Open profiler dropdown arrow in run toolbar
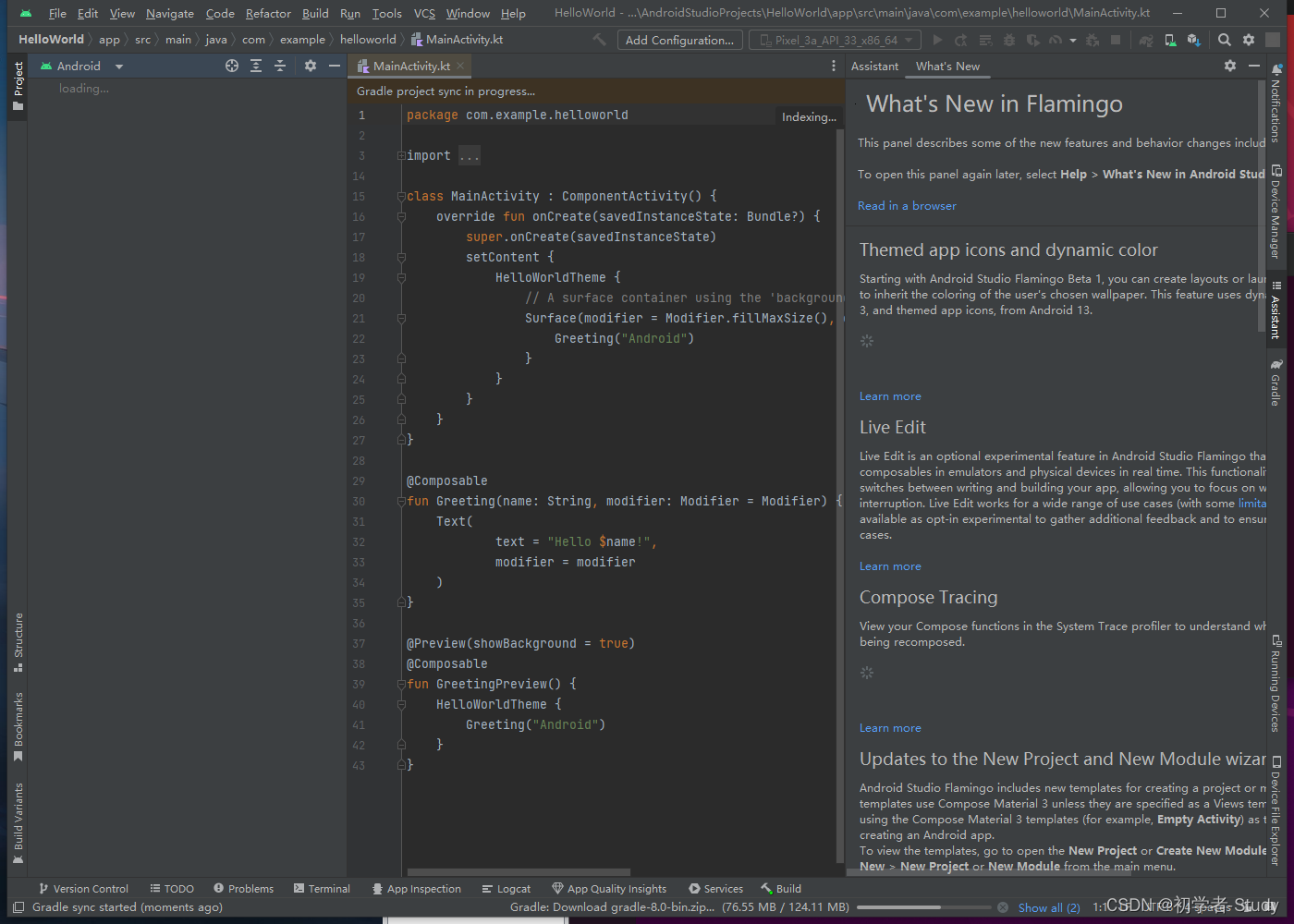 pos(1072,40)
